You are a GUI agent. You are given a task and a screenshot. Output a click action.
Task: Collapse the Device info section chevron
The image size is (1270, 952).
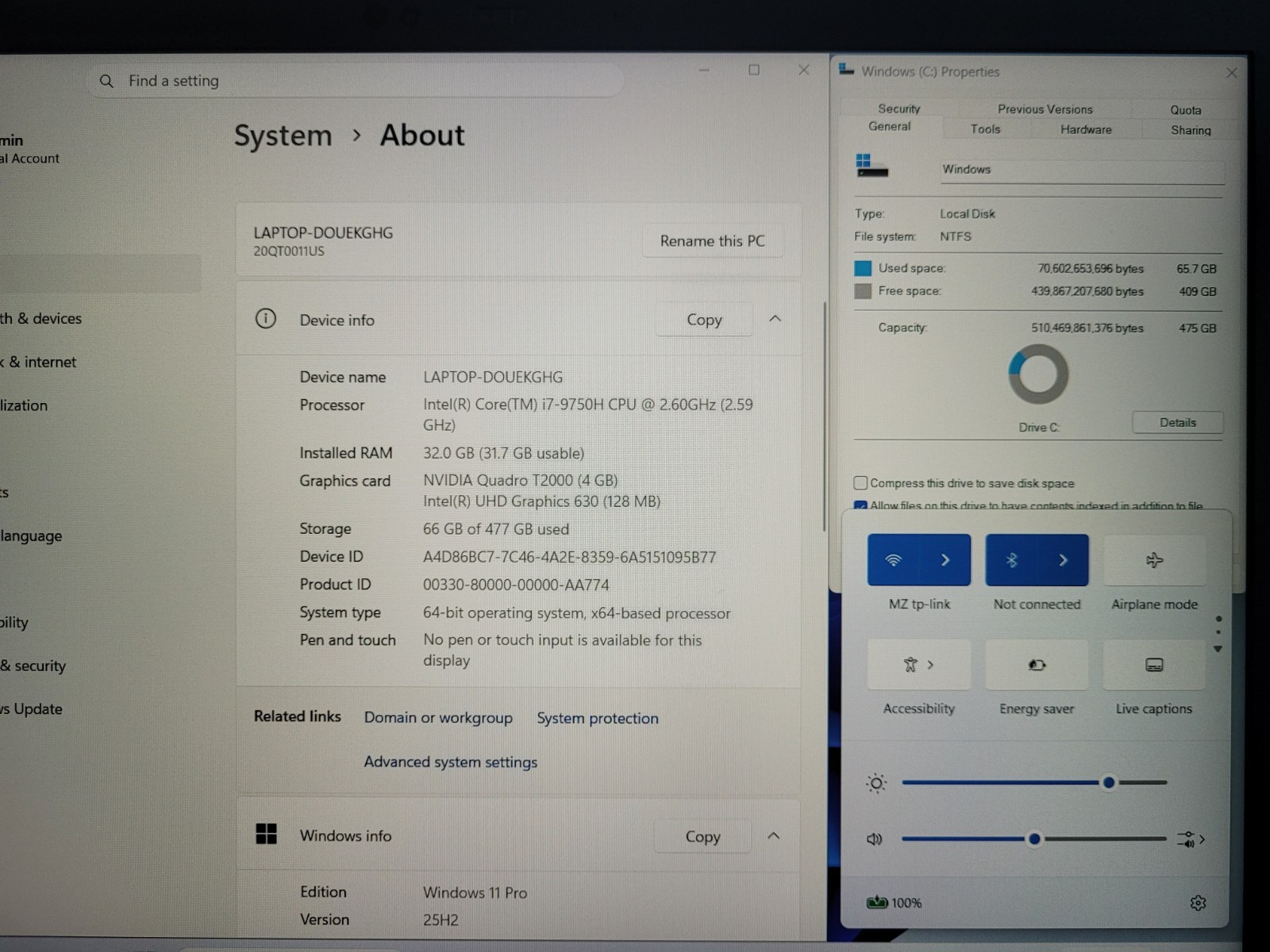[775, 319]
